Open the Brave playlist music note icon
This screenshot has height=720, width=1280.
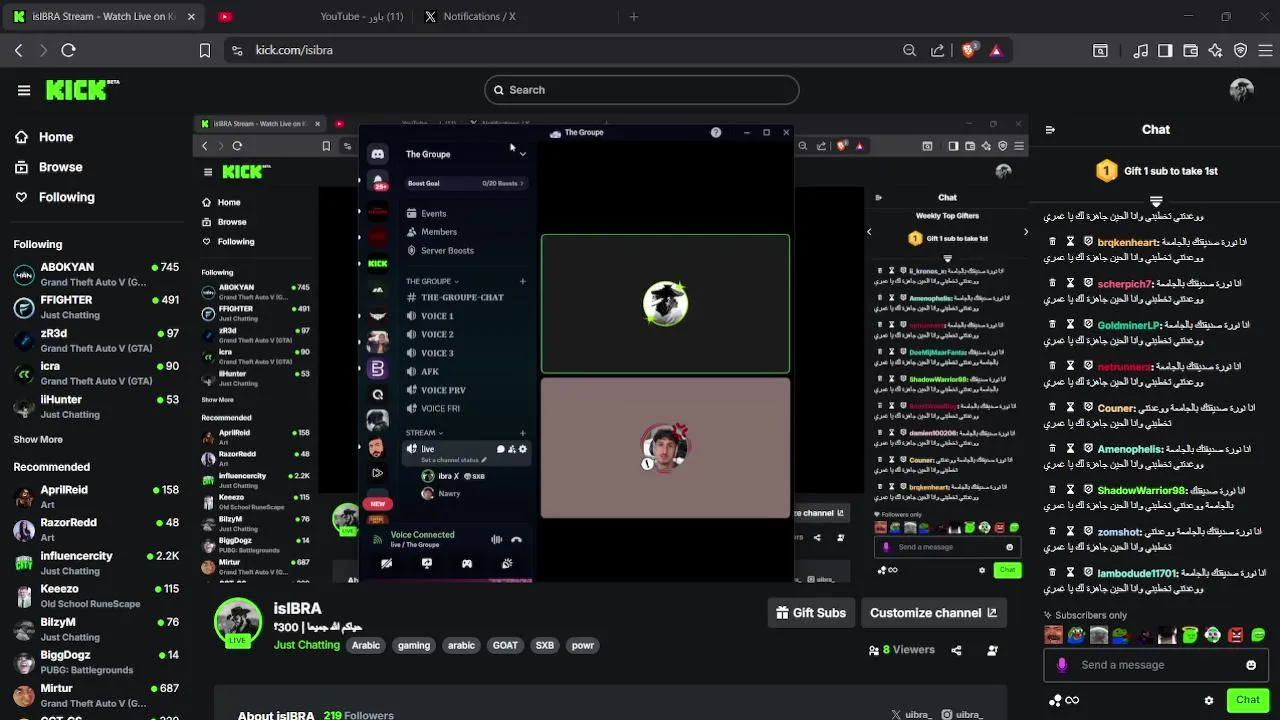[1141, 50]
